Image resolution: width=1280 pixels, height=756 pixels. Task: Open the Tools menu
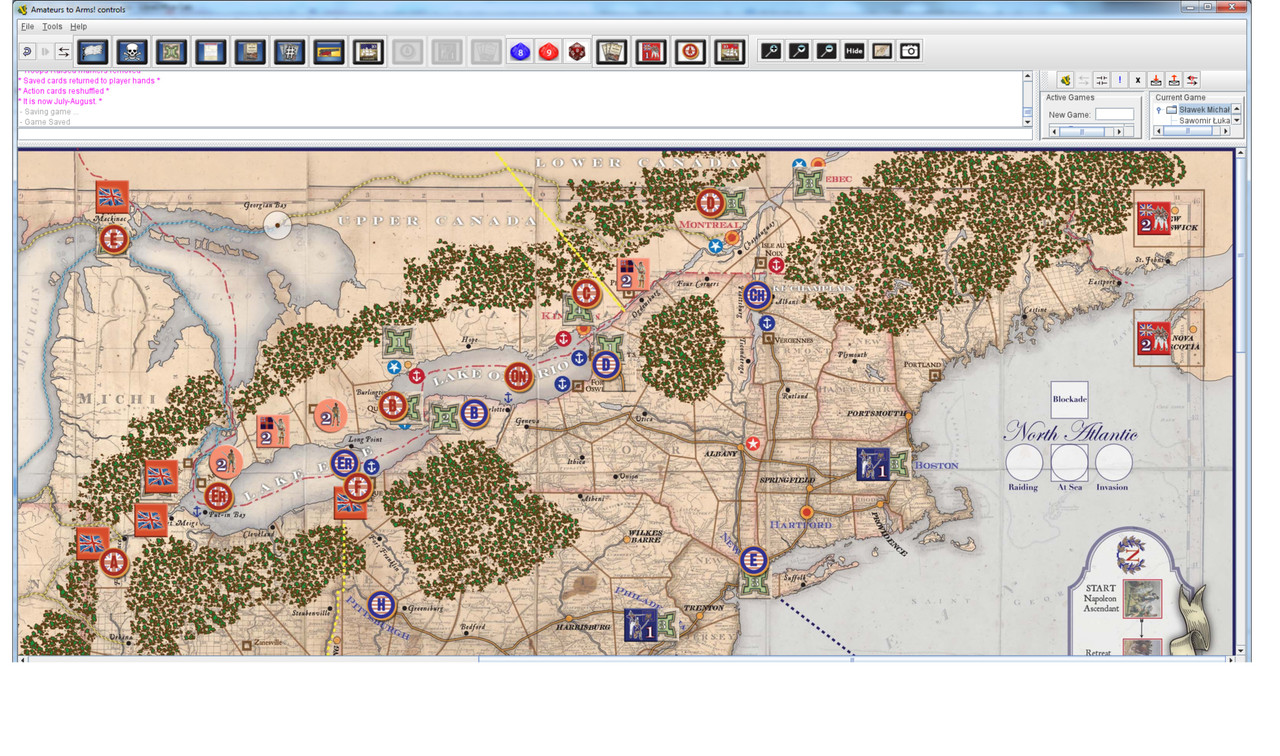(52, 26)
